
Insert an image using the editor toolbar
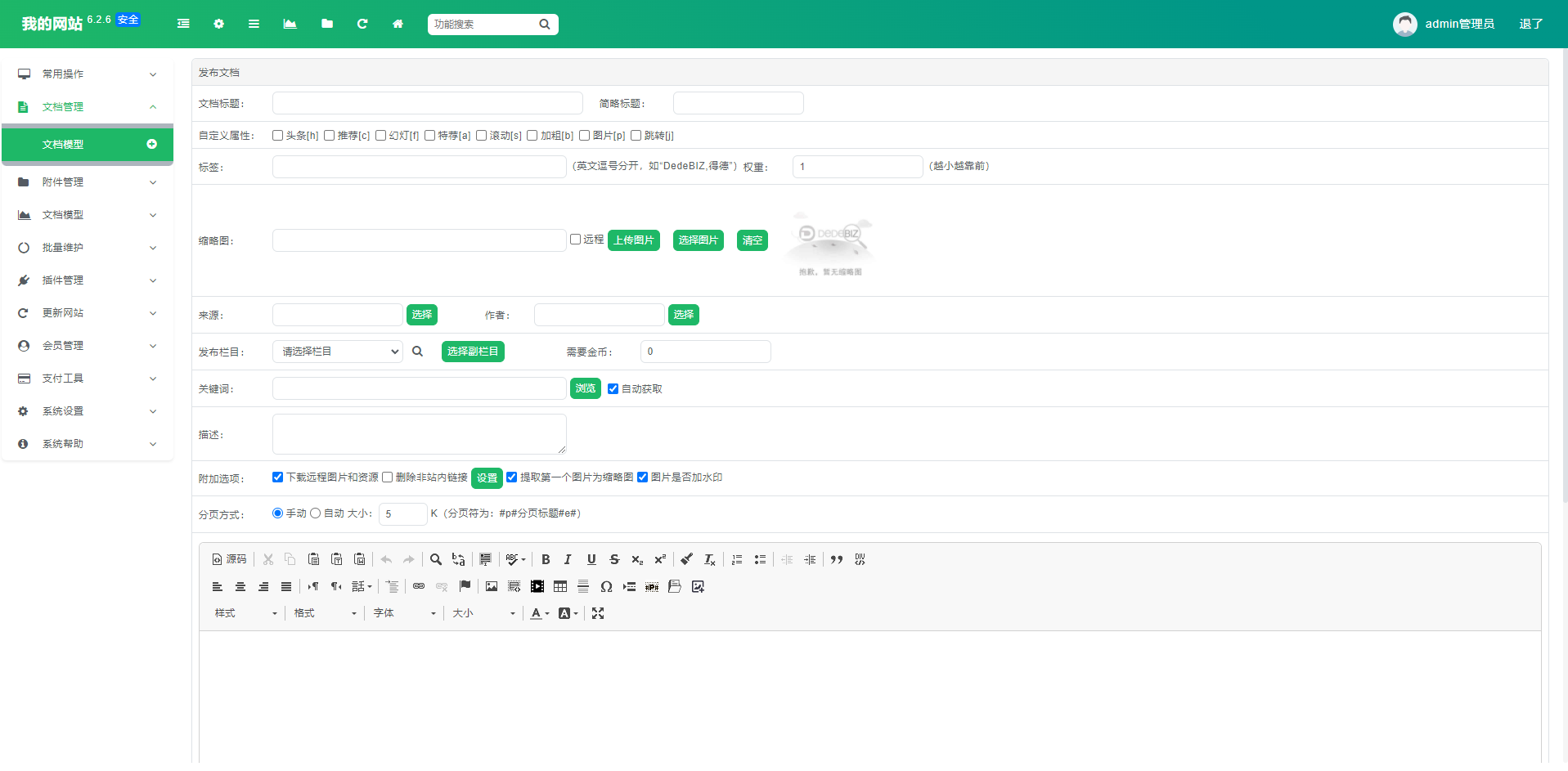(491, 586)
